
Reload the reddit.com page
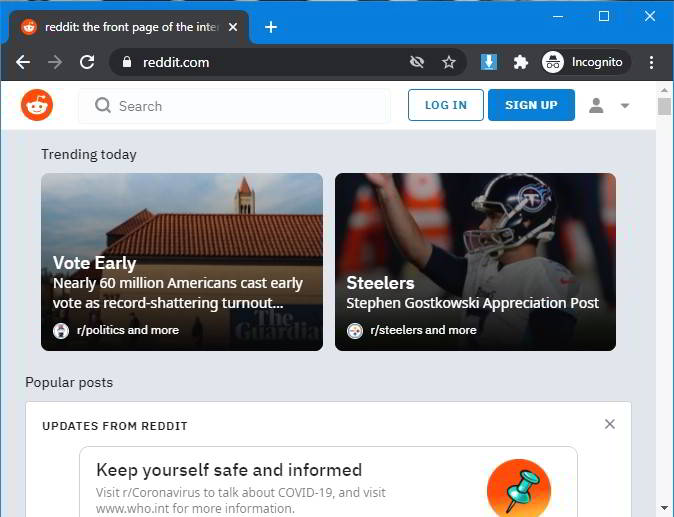pyautogui.click(x=87, y=62)
